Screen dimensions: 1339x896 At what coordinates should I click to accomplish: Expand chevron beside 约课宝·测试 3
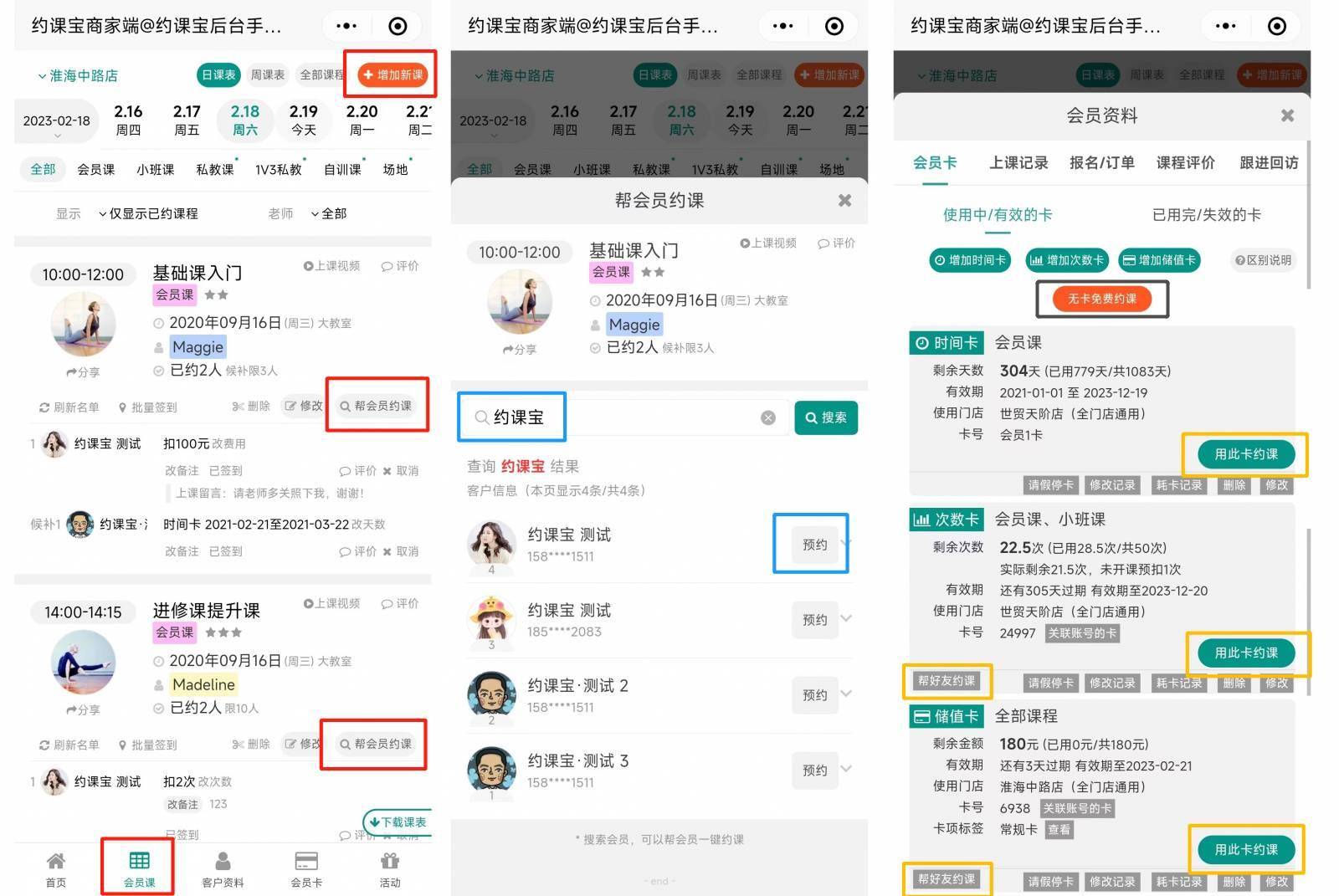pos(846,769)
